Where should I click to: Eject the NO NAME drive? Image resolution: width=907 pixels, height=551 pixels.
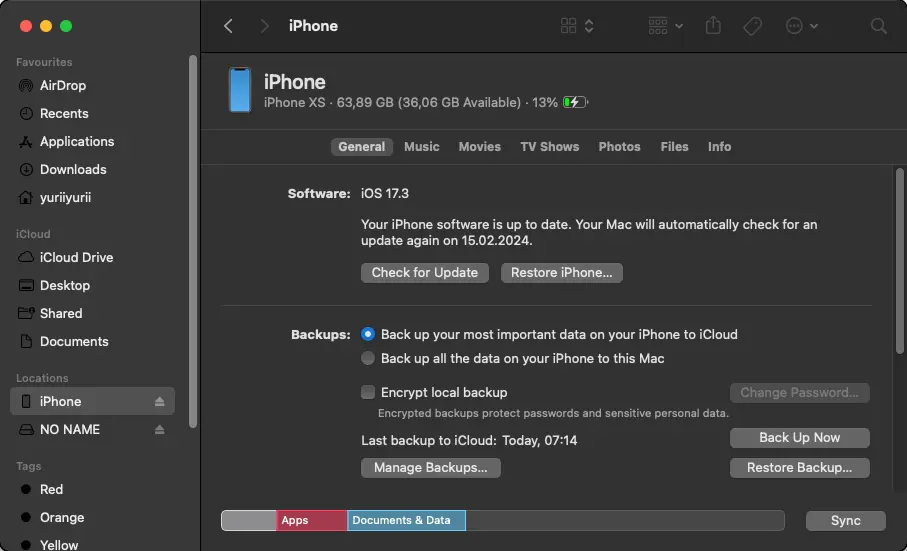tap(160, 430)
